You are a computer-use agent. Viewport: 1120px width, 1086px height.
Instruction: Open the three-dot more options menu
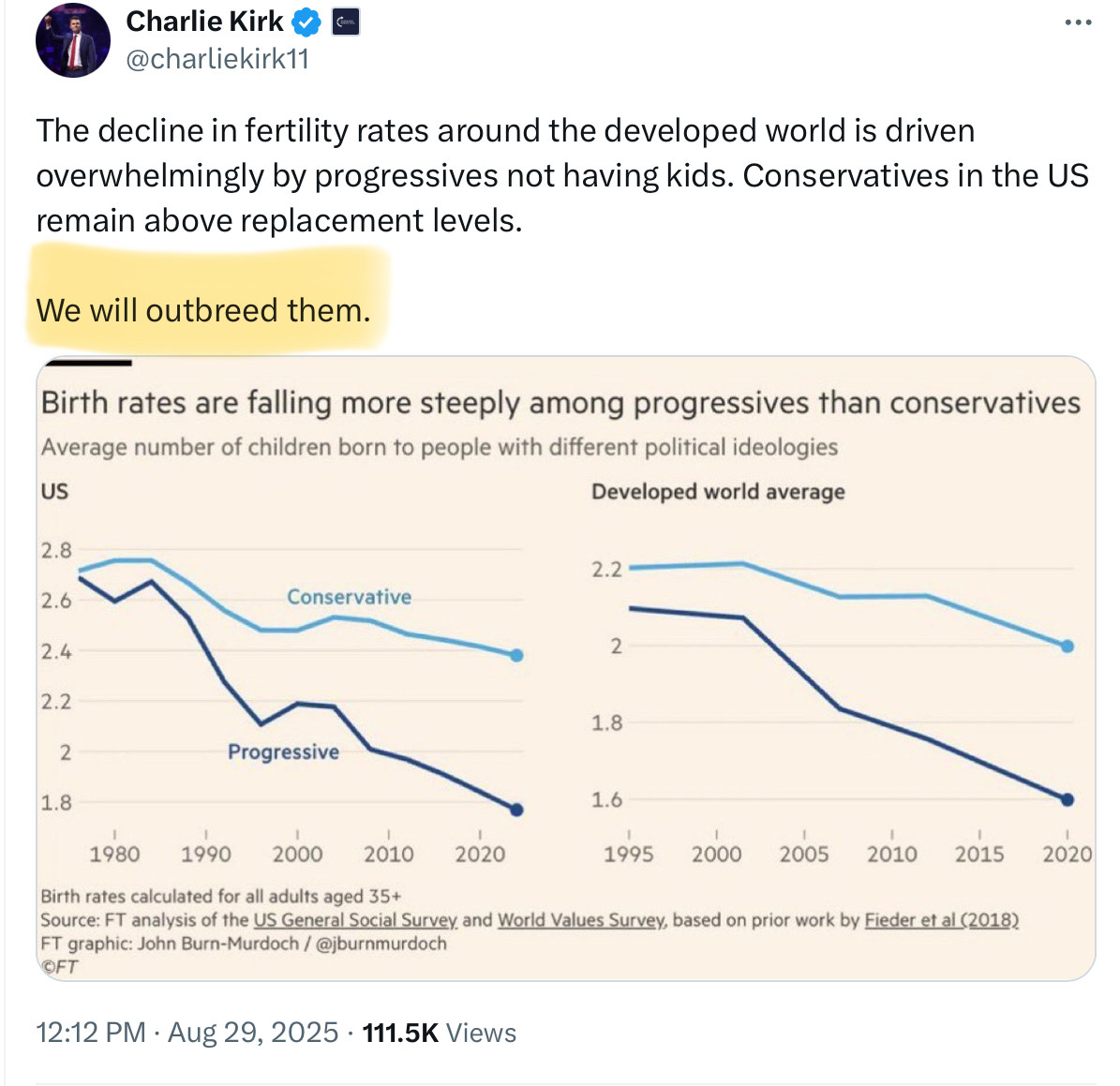click(x=1078, y=22)
